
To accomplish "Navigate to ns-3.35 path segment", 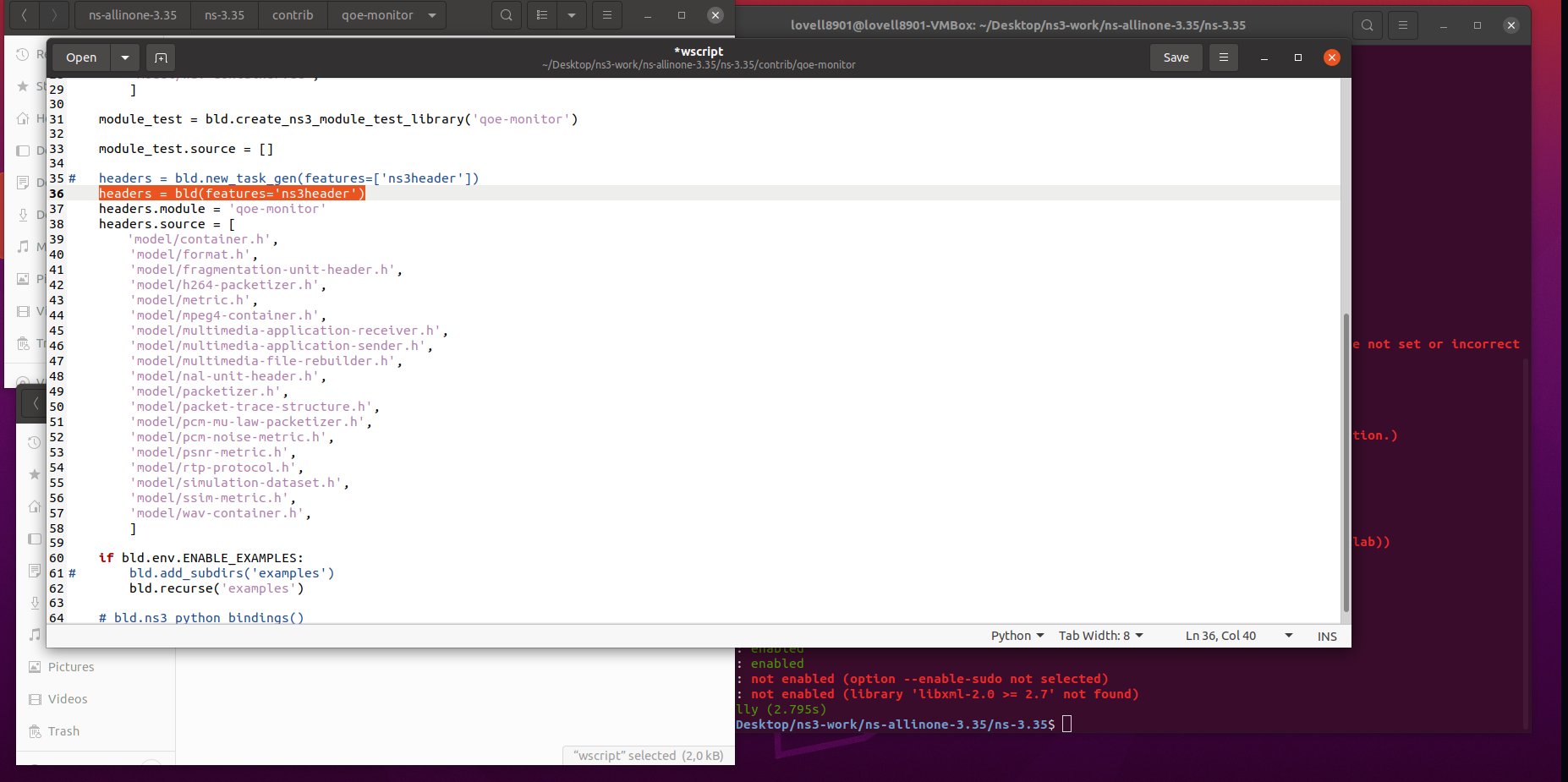I will (x=224, y=15).
